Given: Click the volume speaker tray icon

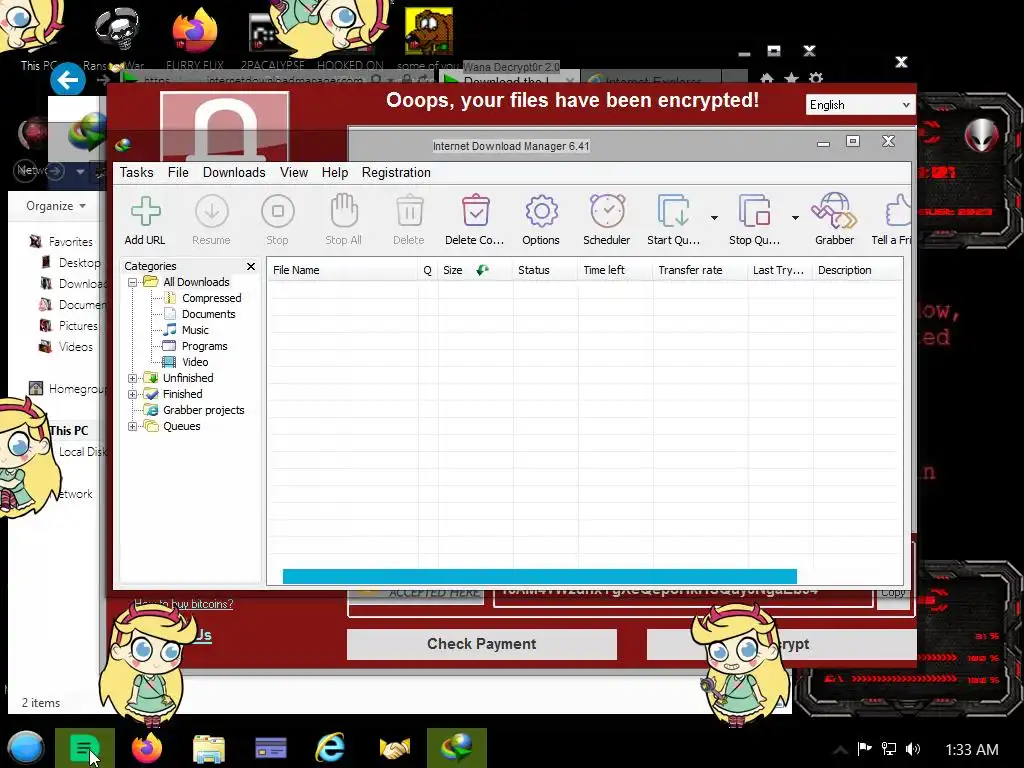Looking at the screenshot, I should click(x=913, y=749).
